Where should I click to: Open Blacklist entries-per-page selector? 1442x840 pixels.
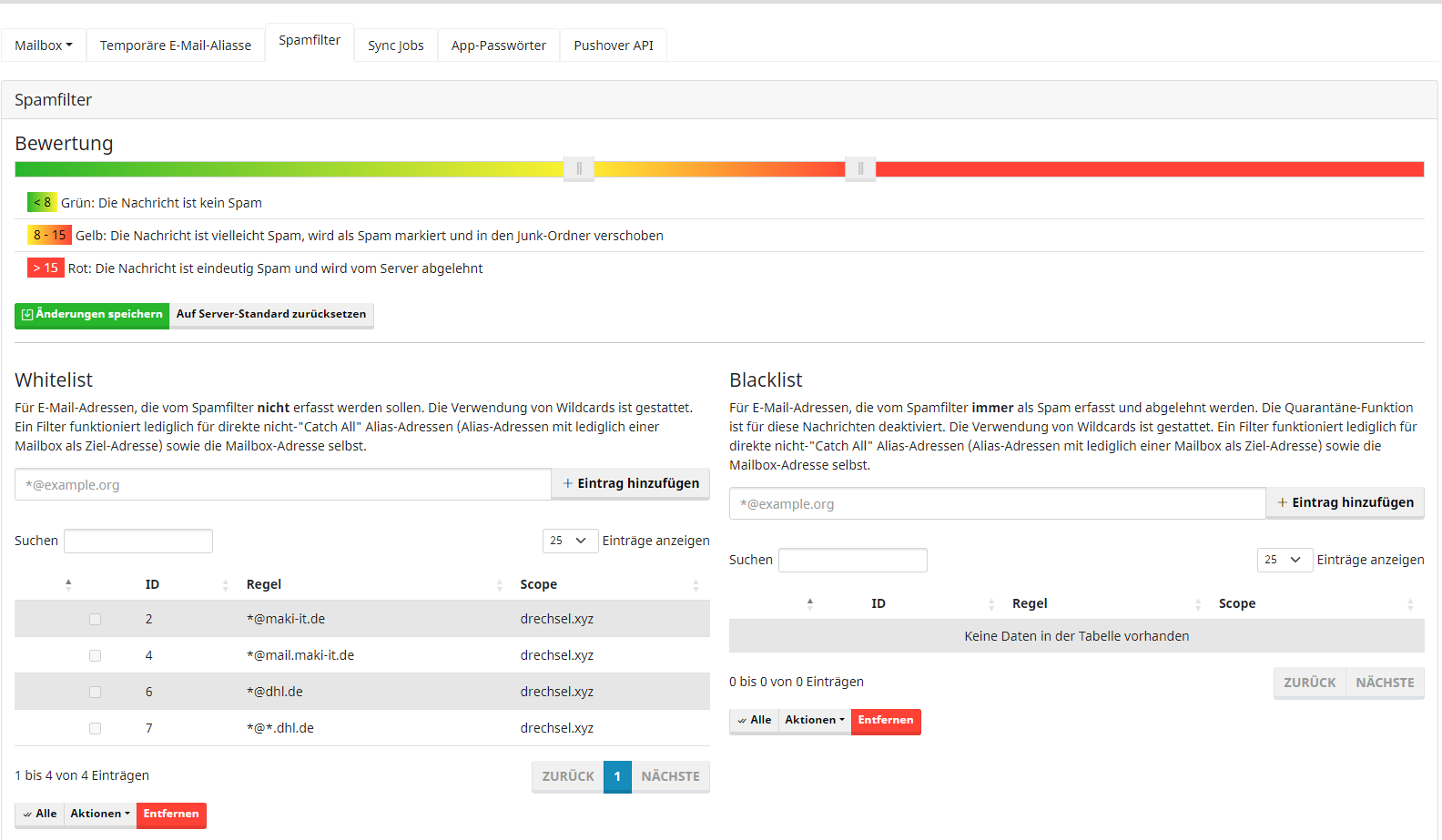point(1284,560)
